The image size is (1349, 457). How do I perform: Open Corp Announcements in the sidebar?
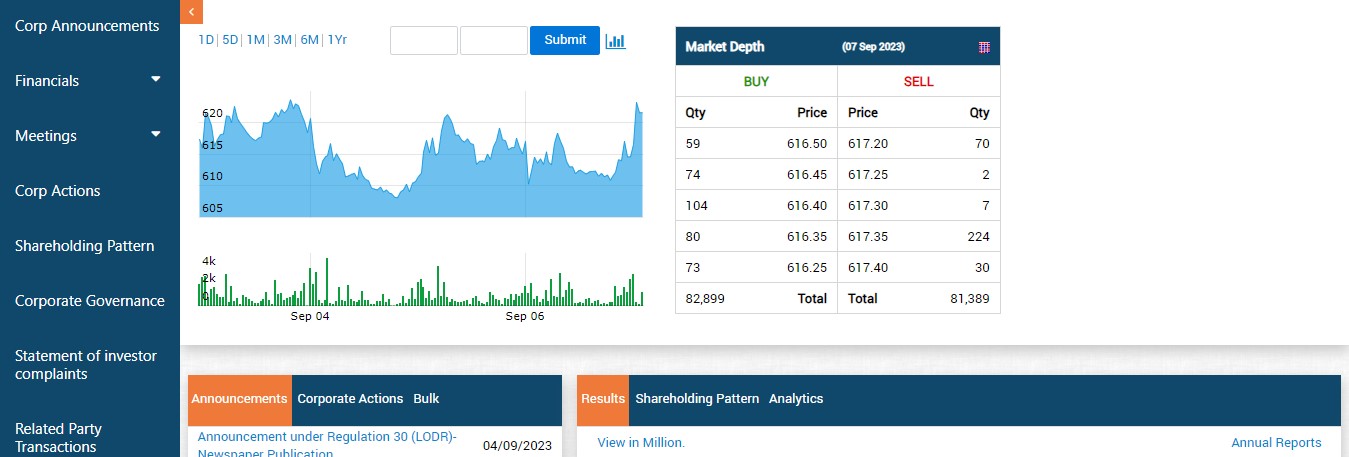tap(87, 26)
